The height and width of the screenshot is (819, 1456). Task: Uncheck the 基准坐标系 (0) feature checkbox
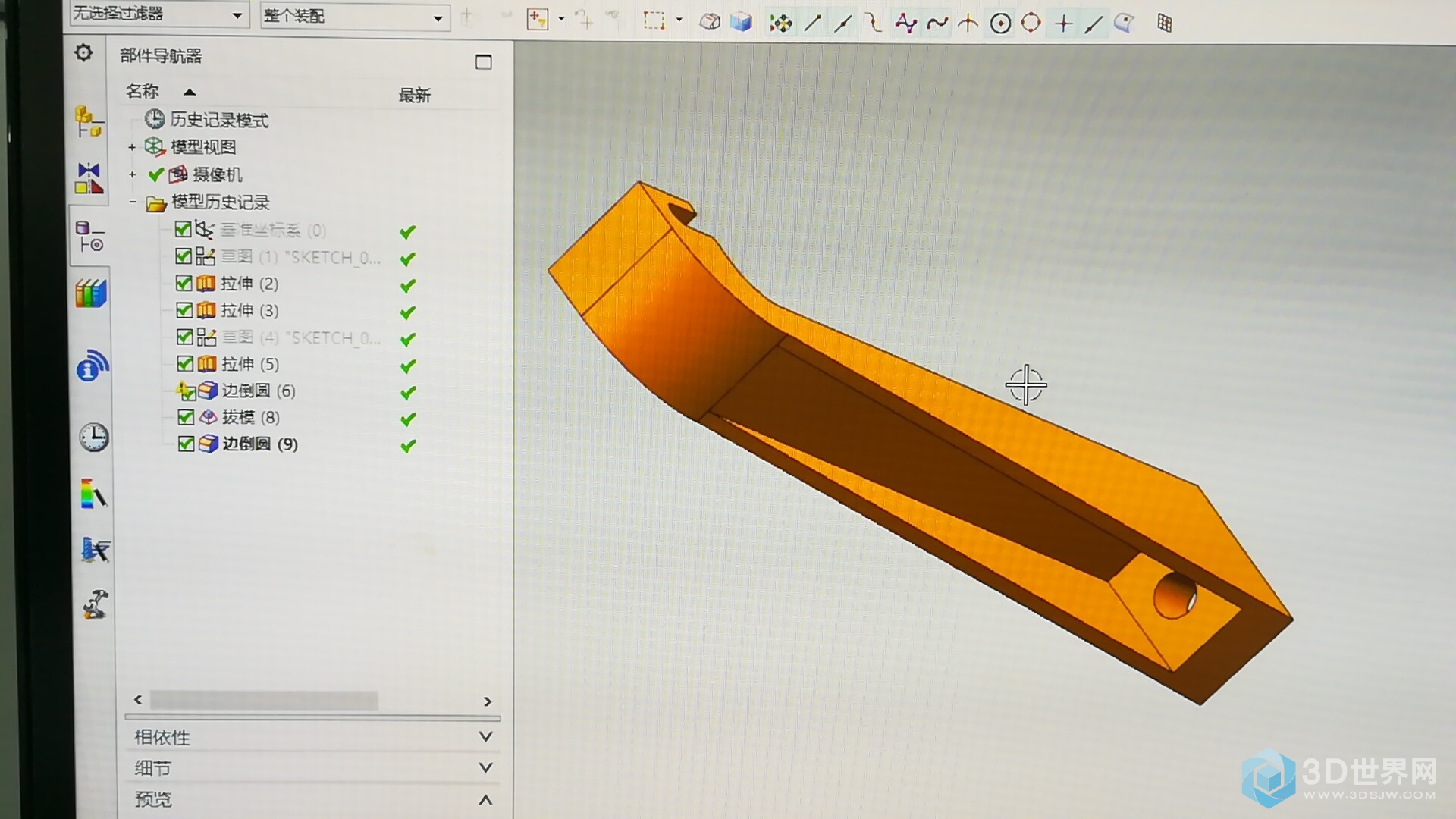tap(183, 229)
